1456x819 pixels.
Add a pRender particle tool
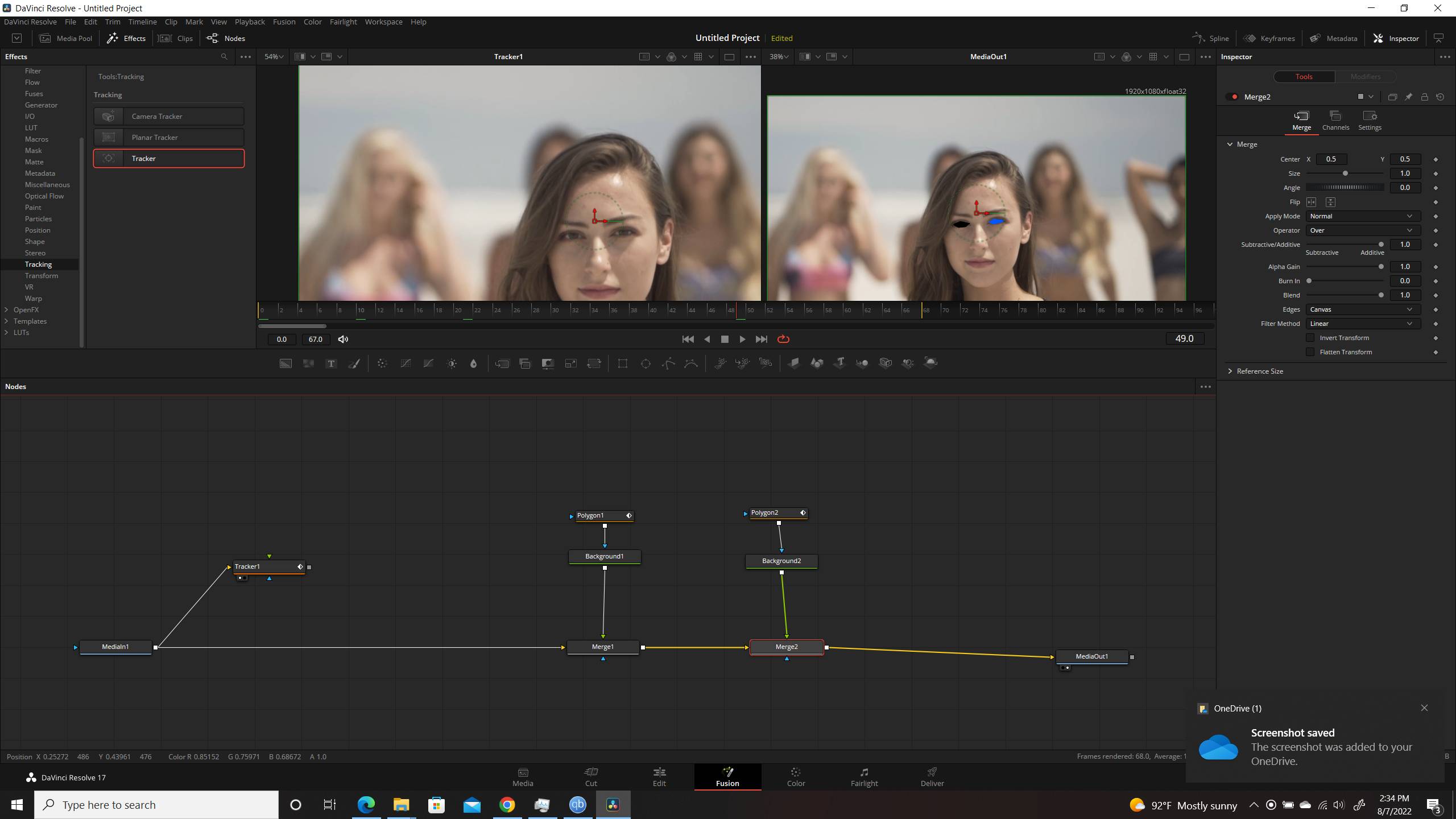click(x=766, y=363)
